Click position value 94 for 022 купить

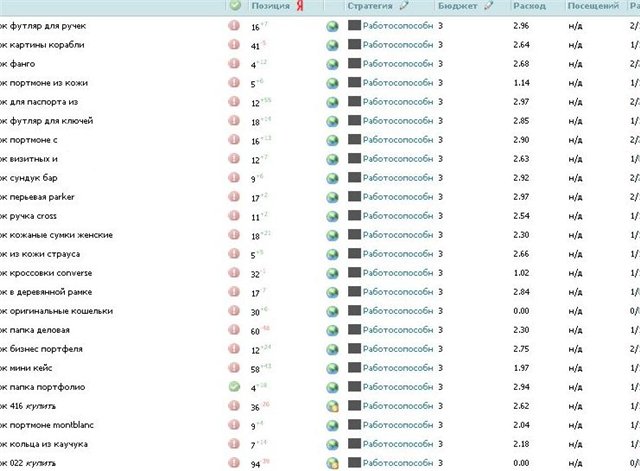(x=256, y=464)
